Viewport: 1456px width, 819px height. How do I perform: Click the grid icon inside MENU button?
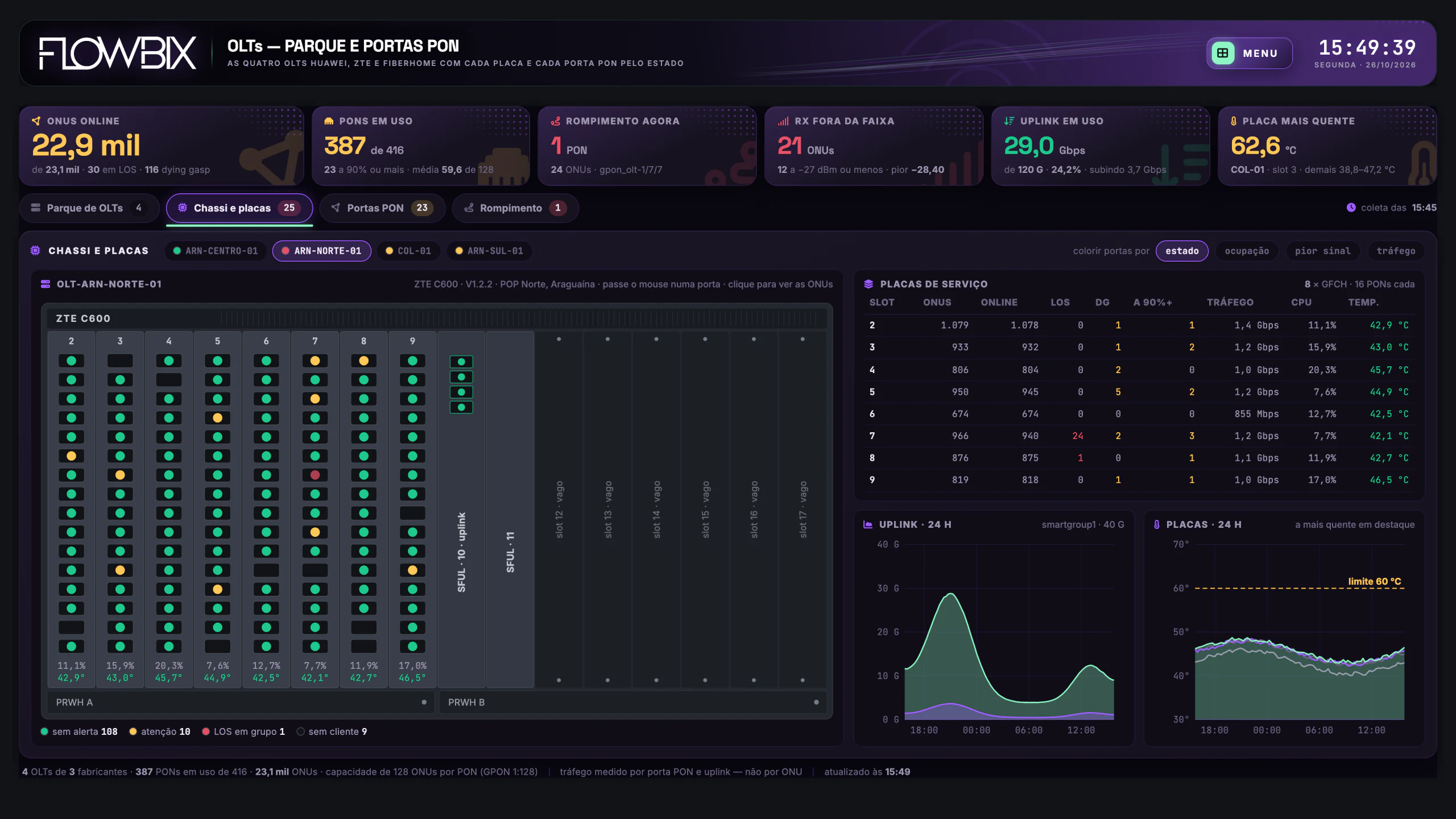[x=1223, y=53]
